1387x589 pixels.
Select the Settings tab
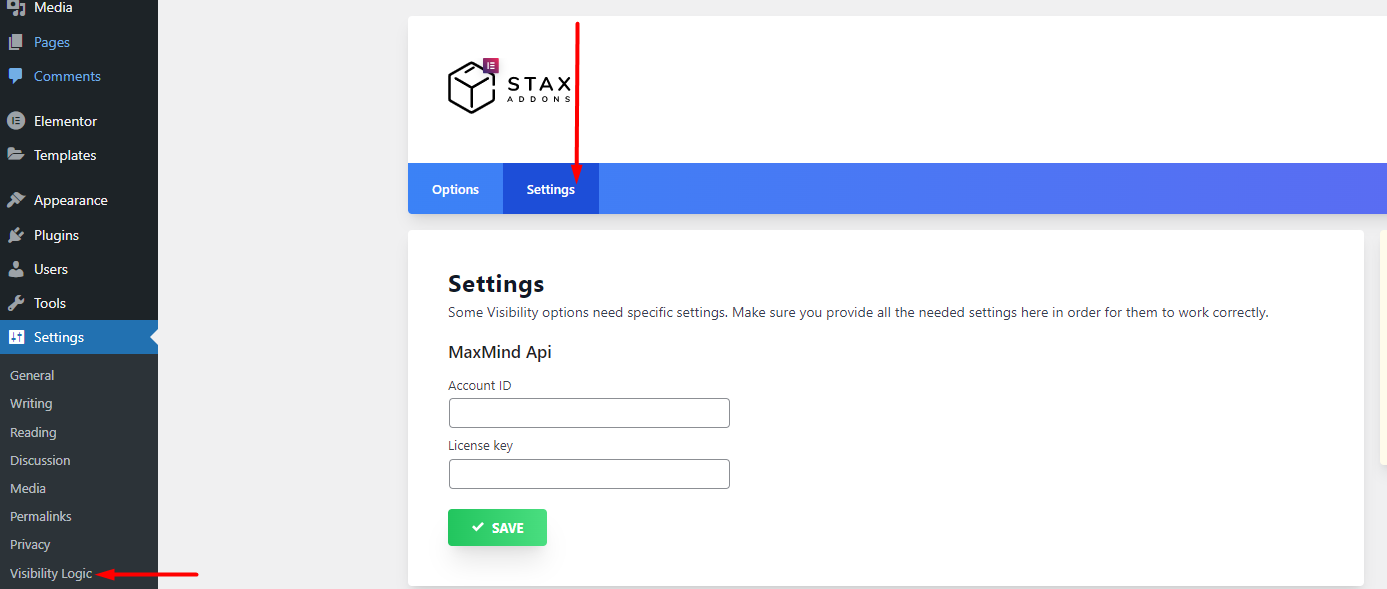click(x=550, y=188)
